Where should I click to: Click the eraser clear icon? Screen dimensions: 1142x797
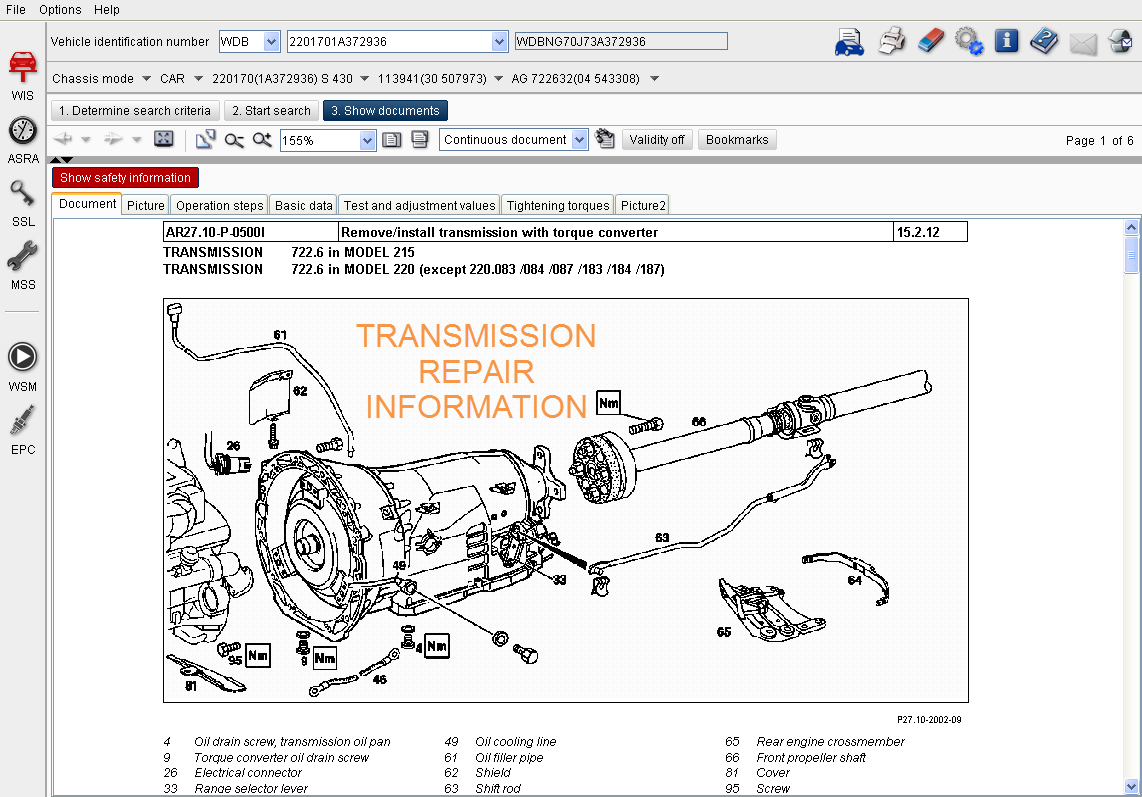tap(930, 41)
